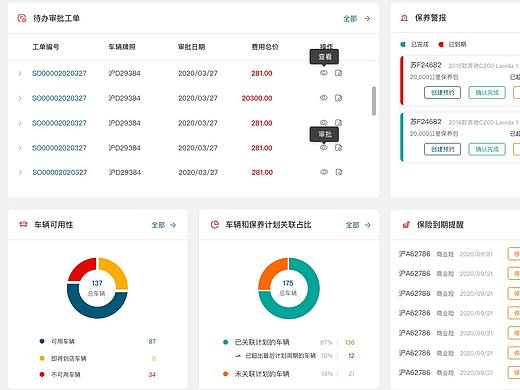The height and width of the screenshot is (390, 520).
Task: Click 苏F24682 plate on the green card
Action: pyautogui.click(x=426, y=122)
